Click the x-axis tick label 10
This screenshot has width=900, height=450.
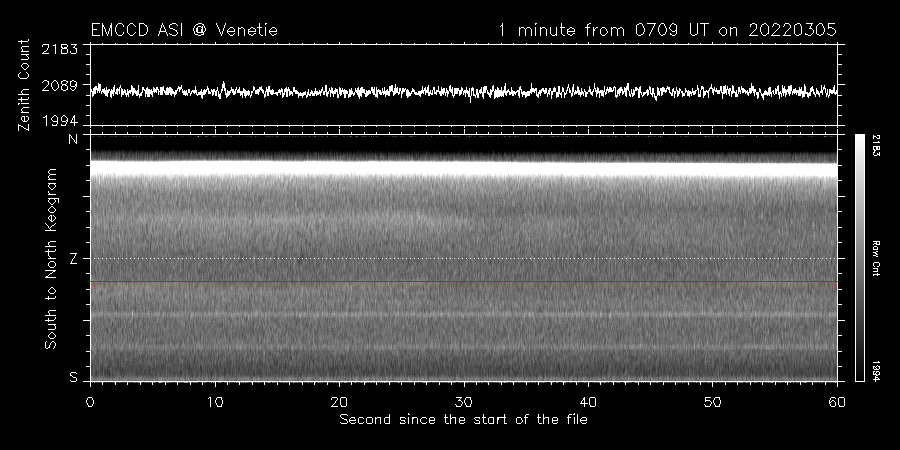point(215,402)
